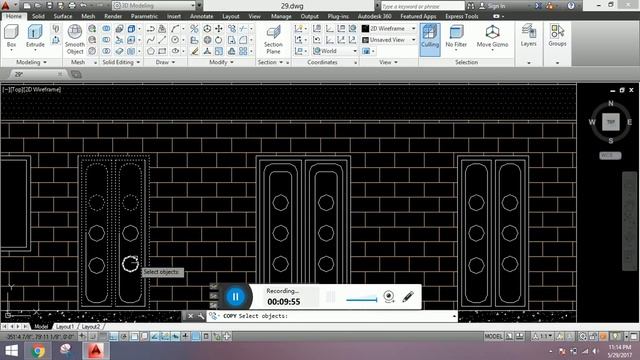This screenshot has height=360, width=640.
Task: Expand the Modeling panel
Action: tap(31, 62)
